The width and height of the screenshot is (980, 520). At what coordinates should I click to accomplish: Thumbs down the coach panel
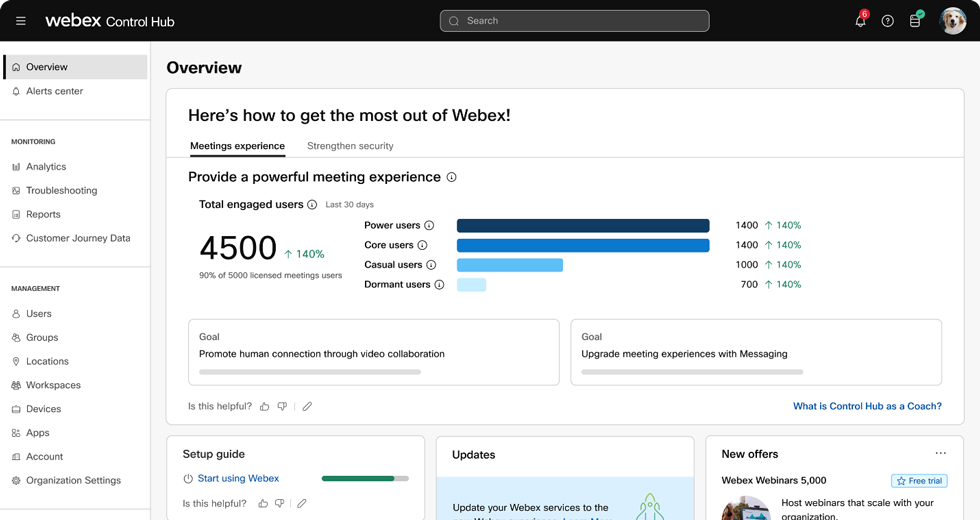click(282, 406)
